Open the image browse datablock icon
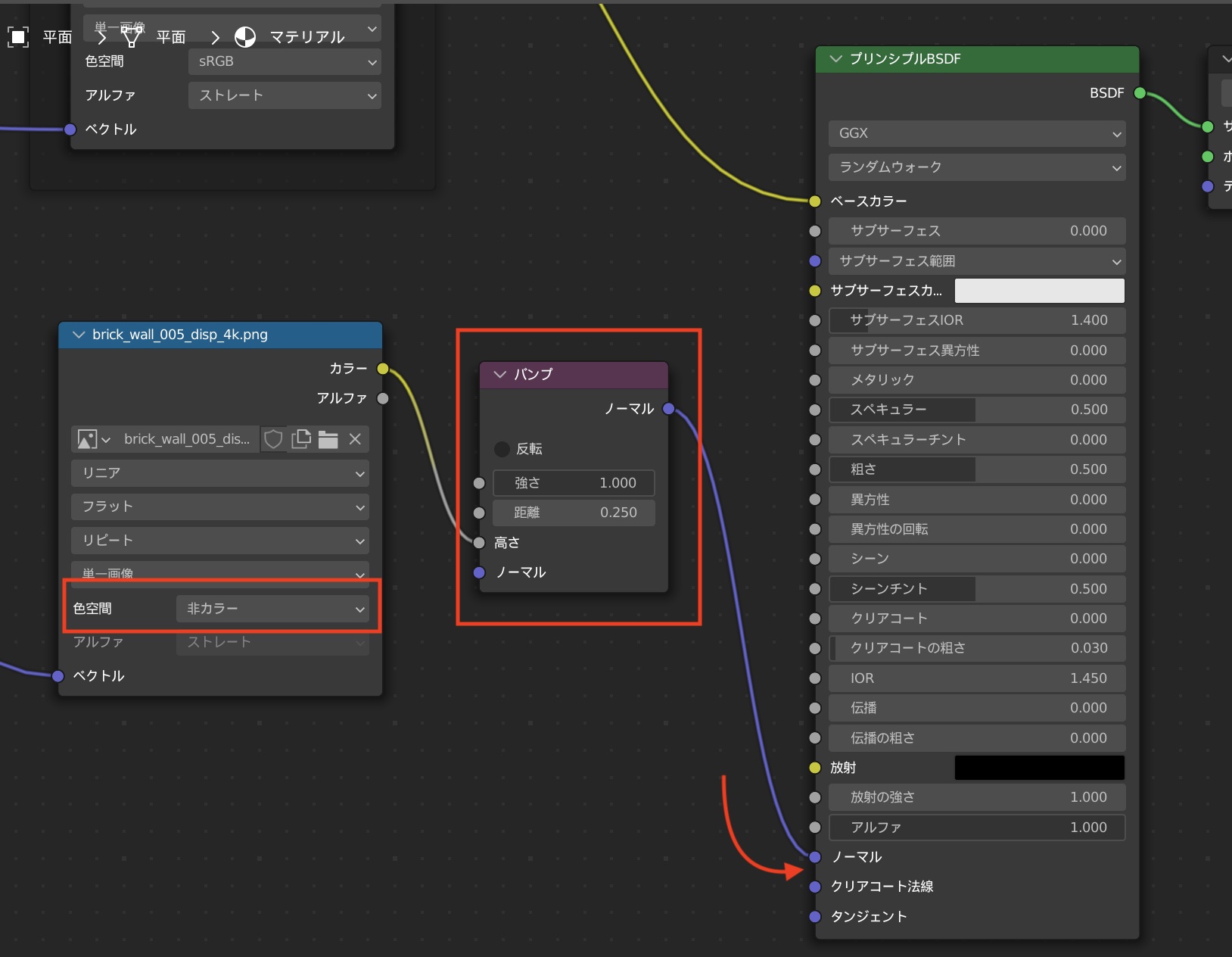Image resolution: width=1232 pixels, height=957 pixels. point(94,439)
